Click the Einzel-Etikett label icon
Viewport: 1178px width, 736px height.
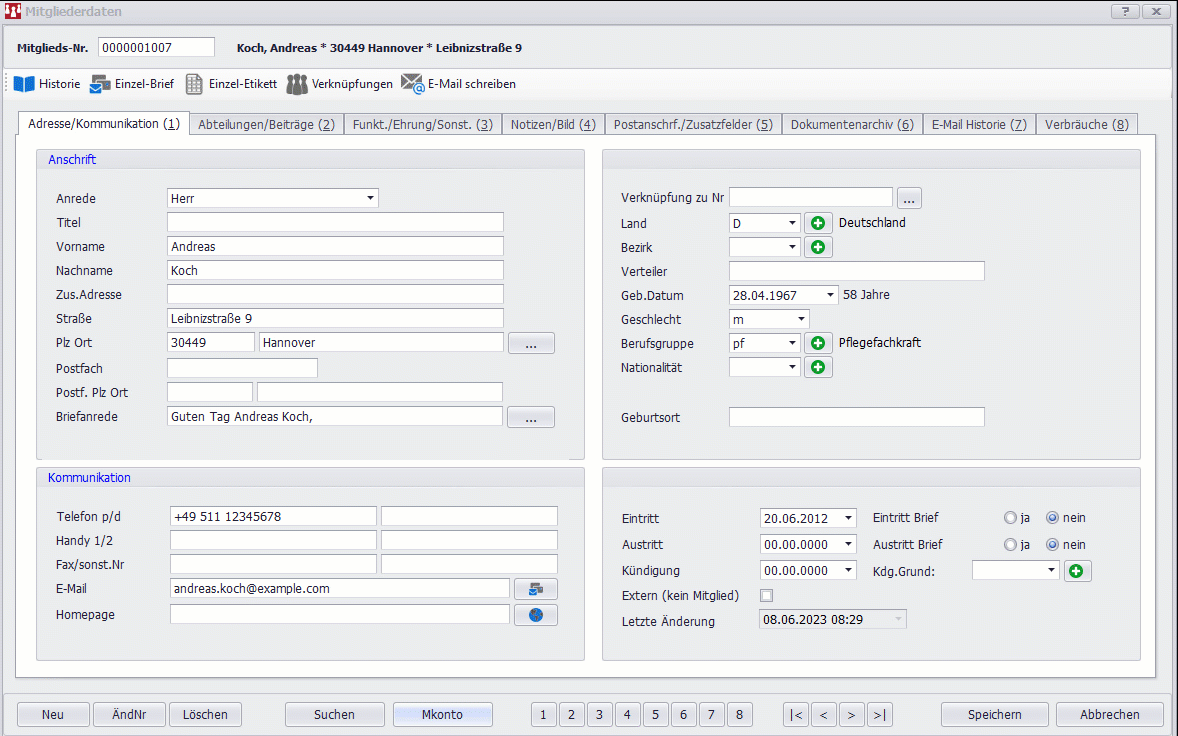pos(195,84)
